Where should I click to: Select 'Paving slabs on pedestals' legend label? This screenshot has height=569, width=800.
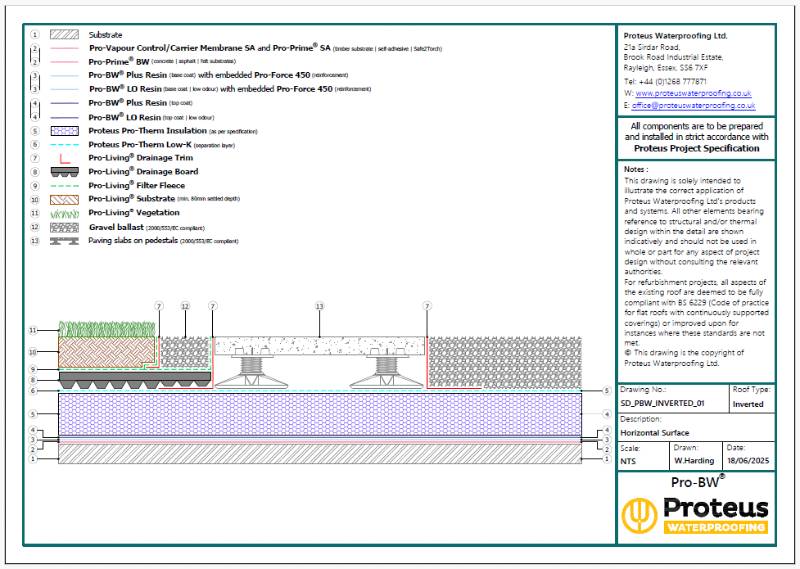(133, 240)
